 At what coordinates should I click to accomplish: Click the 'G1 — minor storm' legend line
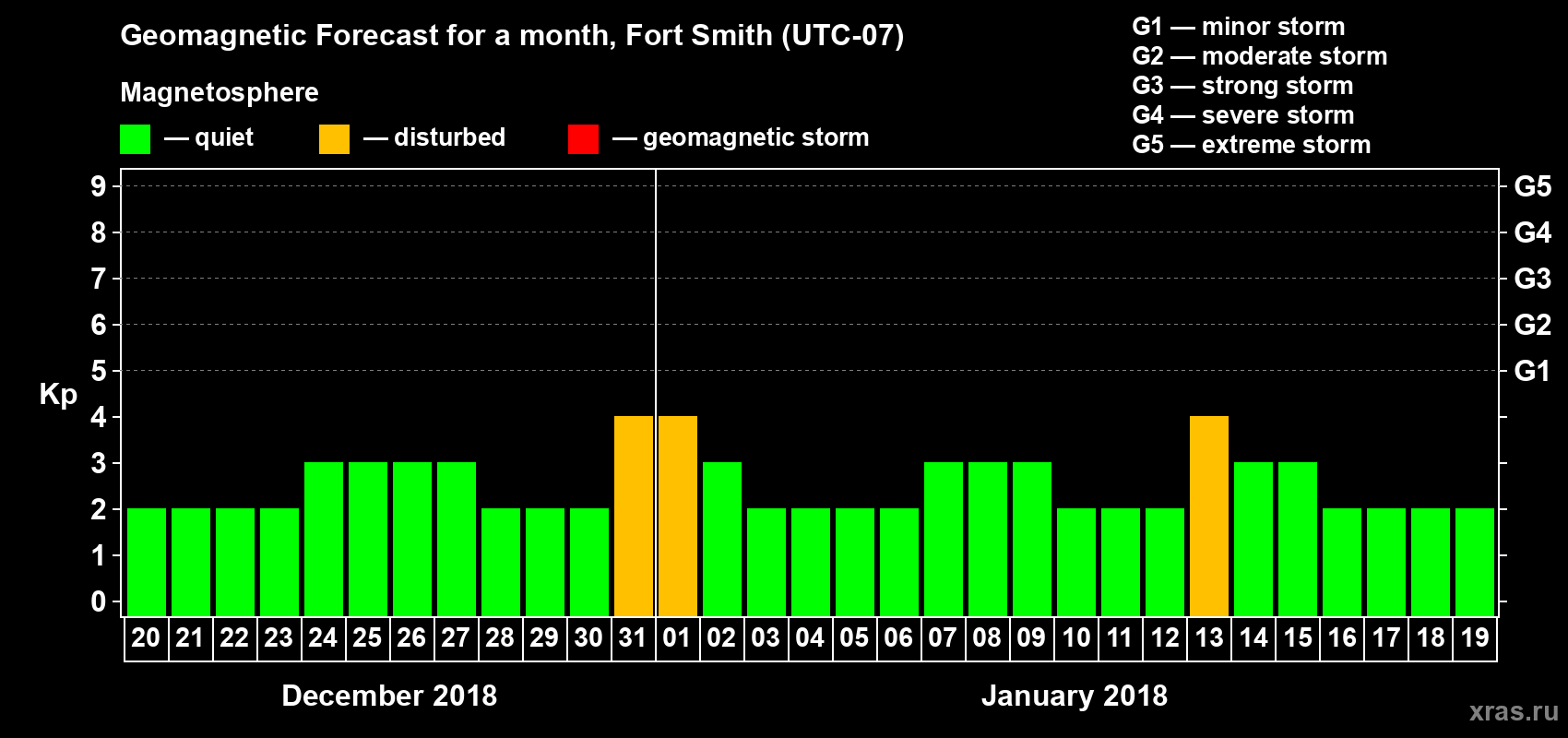[x=1239, y=27]
